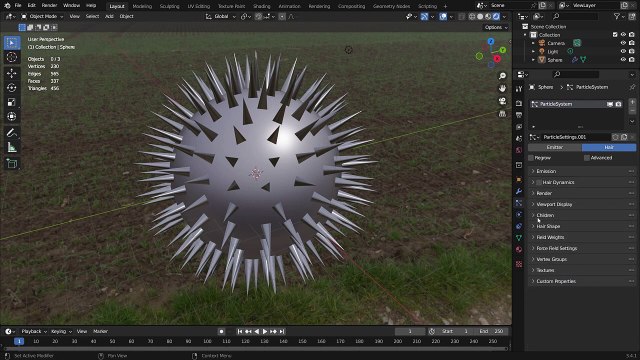Screen dimensions: 640x360
Task: Expand the Field Weights panel
Action: [581, 238]
